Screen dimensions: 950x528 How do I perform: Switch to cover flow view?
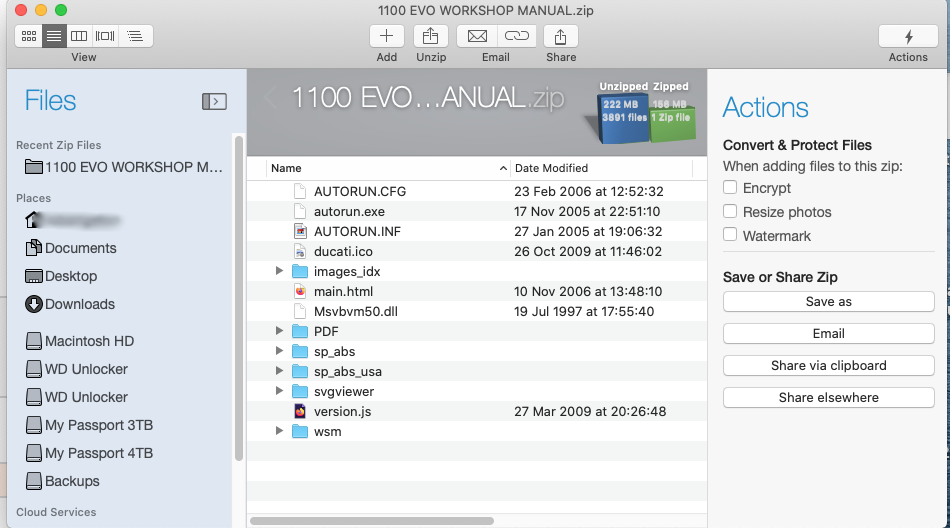[105, 36]
